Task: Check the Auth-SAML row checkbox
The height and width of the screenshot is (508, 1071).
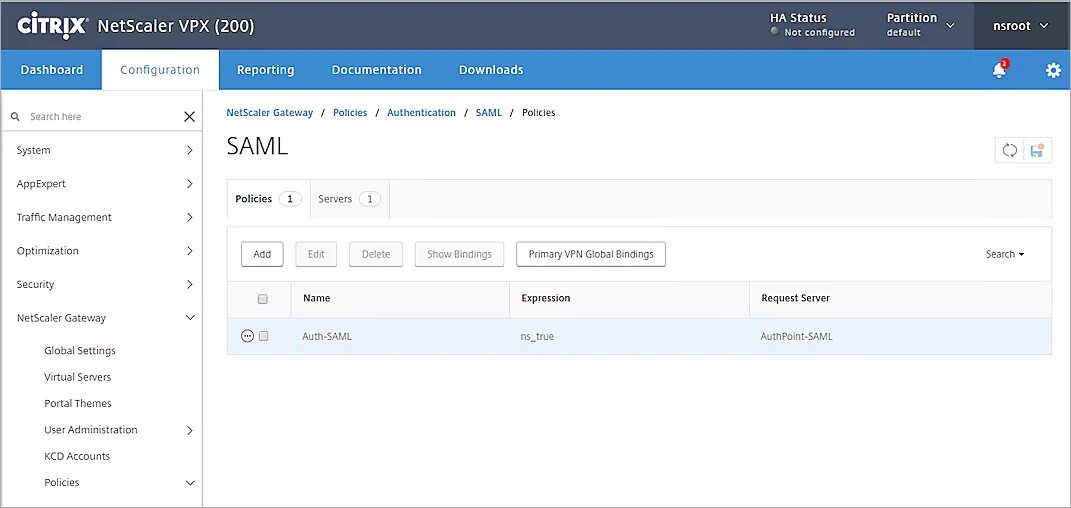Action: (x=264, y=336)
